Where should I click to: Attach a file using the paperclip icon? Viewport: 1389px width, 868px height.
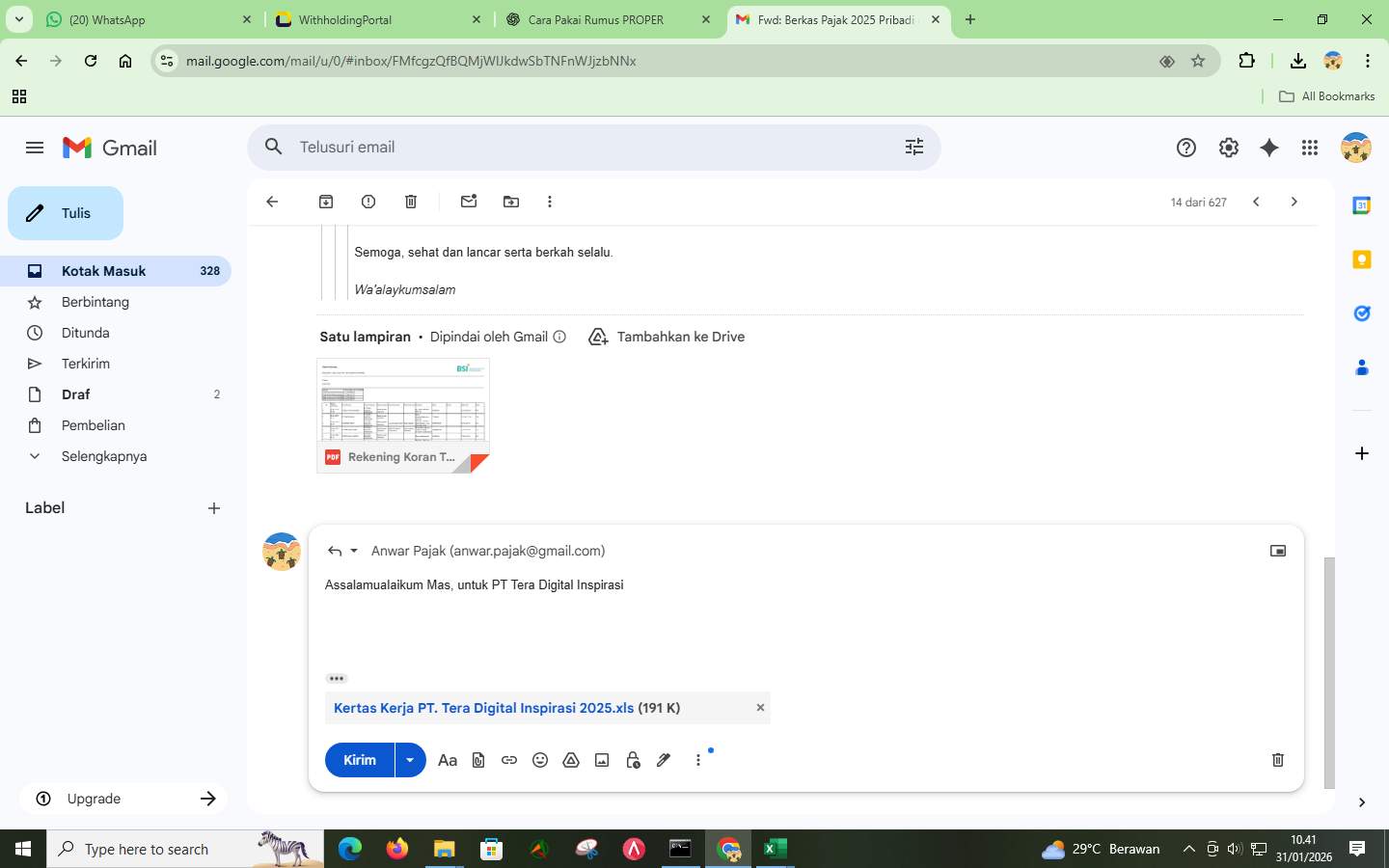pos(477,760)
